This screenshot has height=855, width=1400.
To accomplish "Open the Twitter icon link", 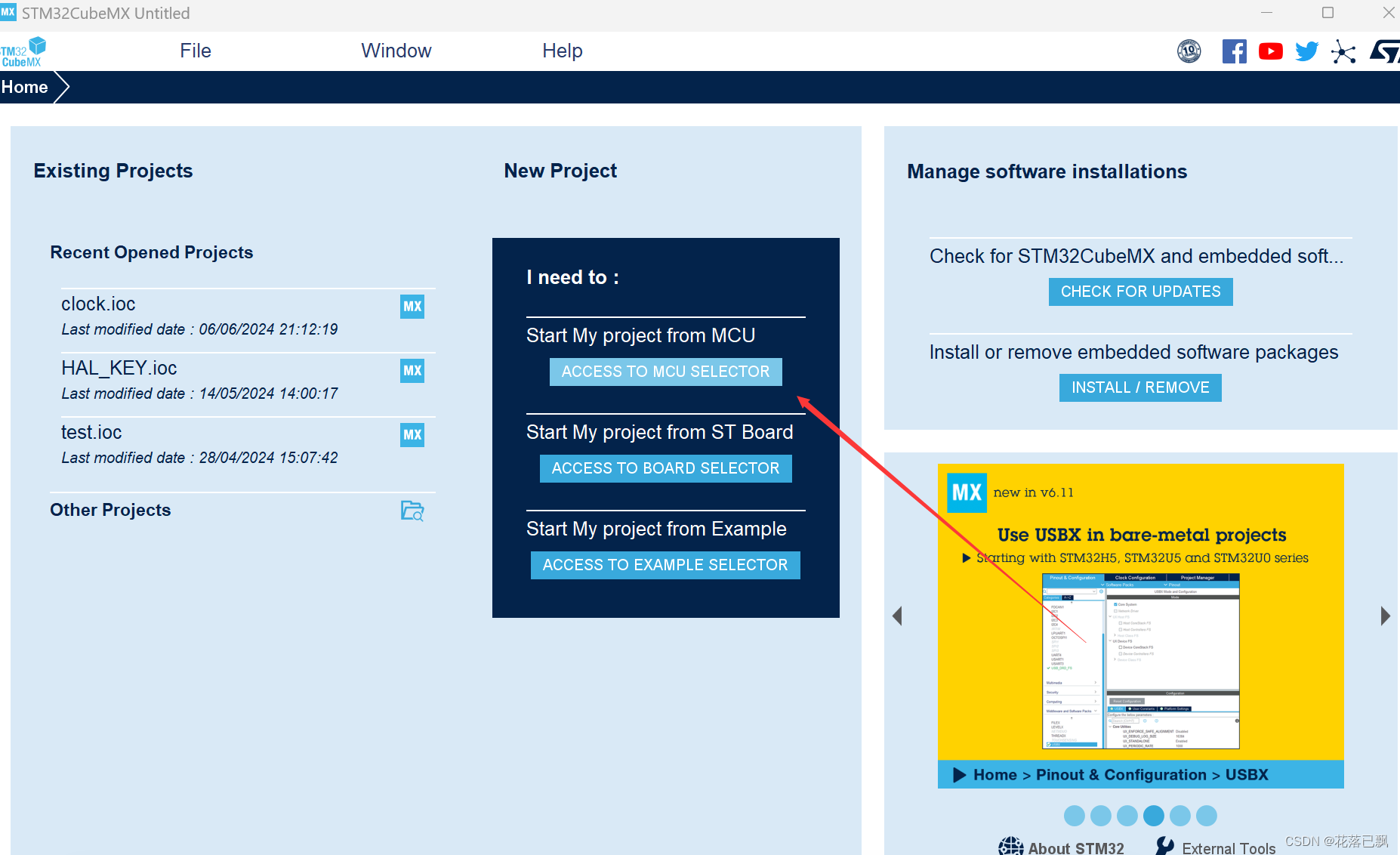I will [x=1306, y=51].
